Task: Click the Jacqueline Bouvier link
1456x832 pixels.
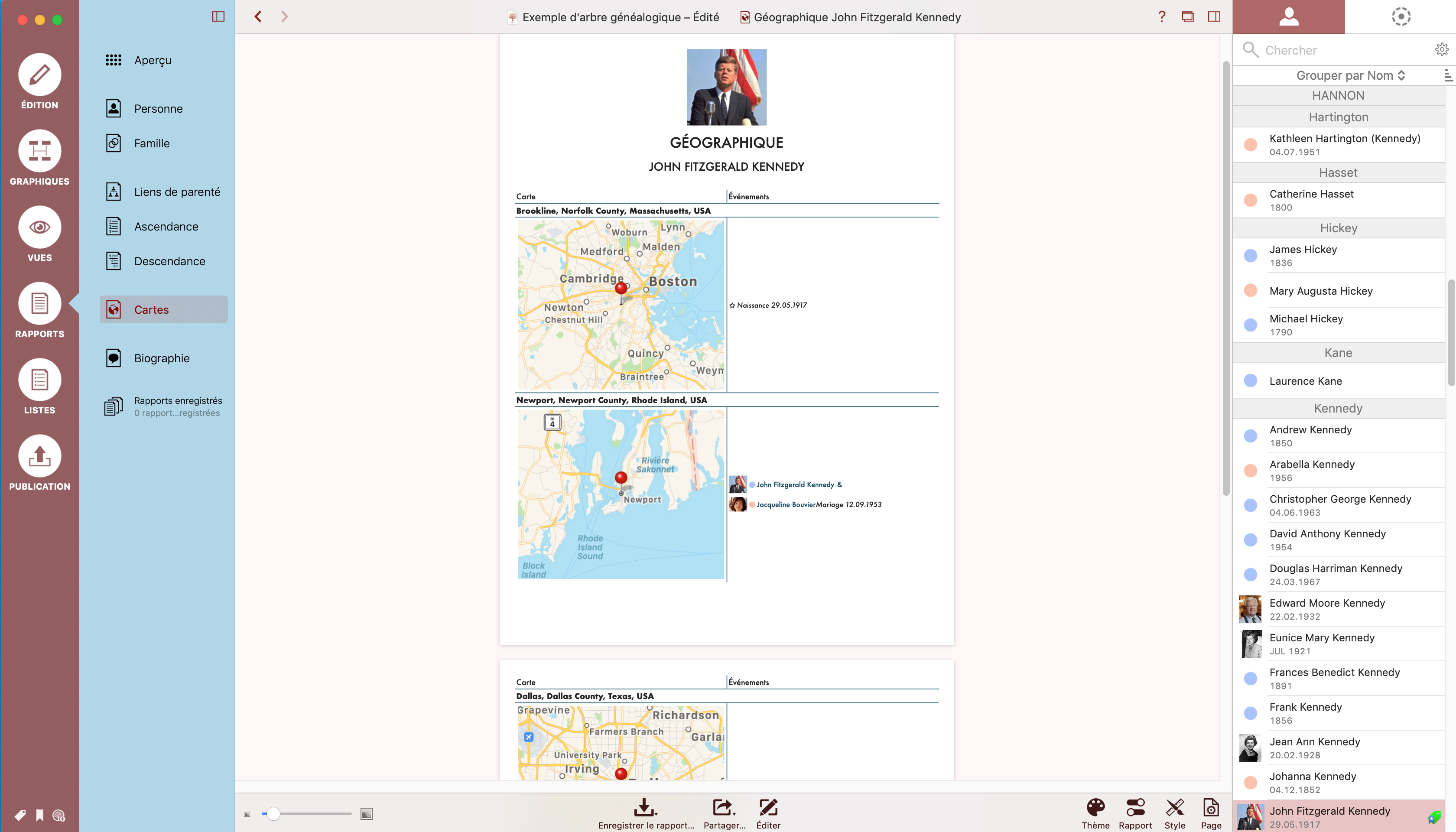Action: [786, 504]
